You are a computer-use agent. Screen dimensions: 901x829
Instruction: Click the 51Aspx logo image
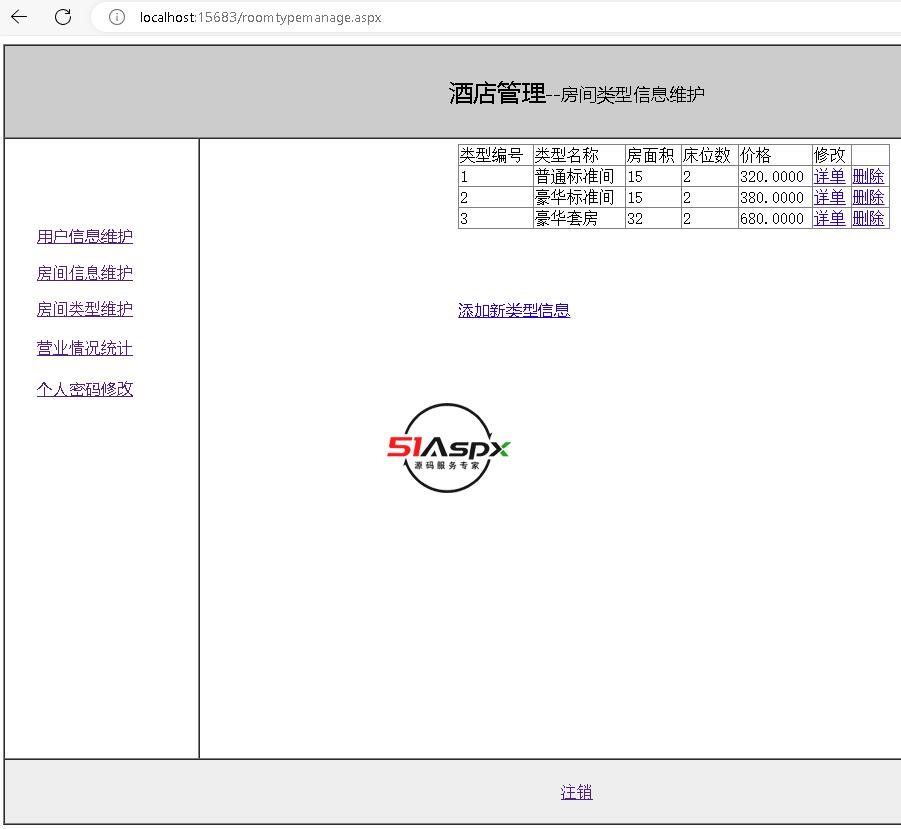pyautogui.click(x=449, y=449)
